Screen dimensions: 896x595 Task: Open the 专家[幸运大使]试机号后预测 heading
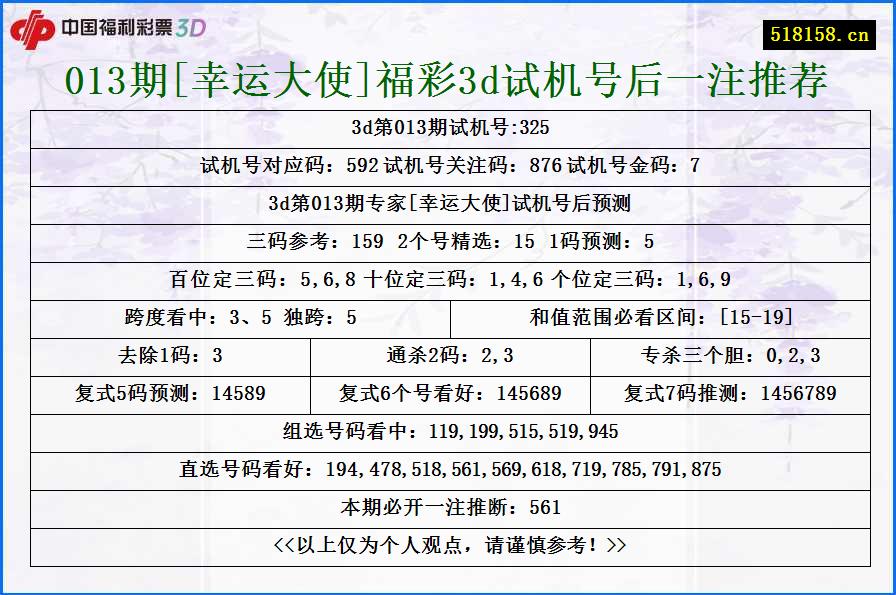tap(448, 204)
